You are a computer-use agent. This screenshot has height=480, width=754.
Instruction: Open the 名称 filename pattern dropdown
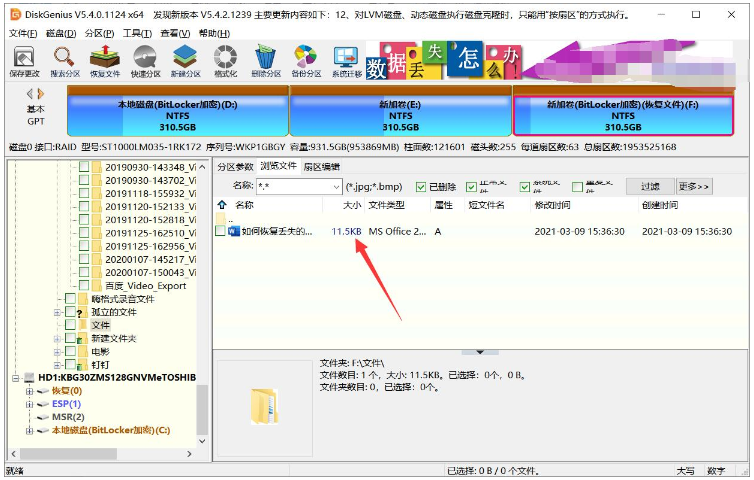click(336, 187)
